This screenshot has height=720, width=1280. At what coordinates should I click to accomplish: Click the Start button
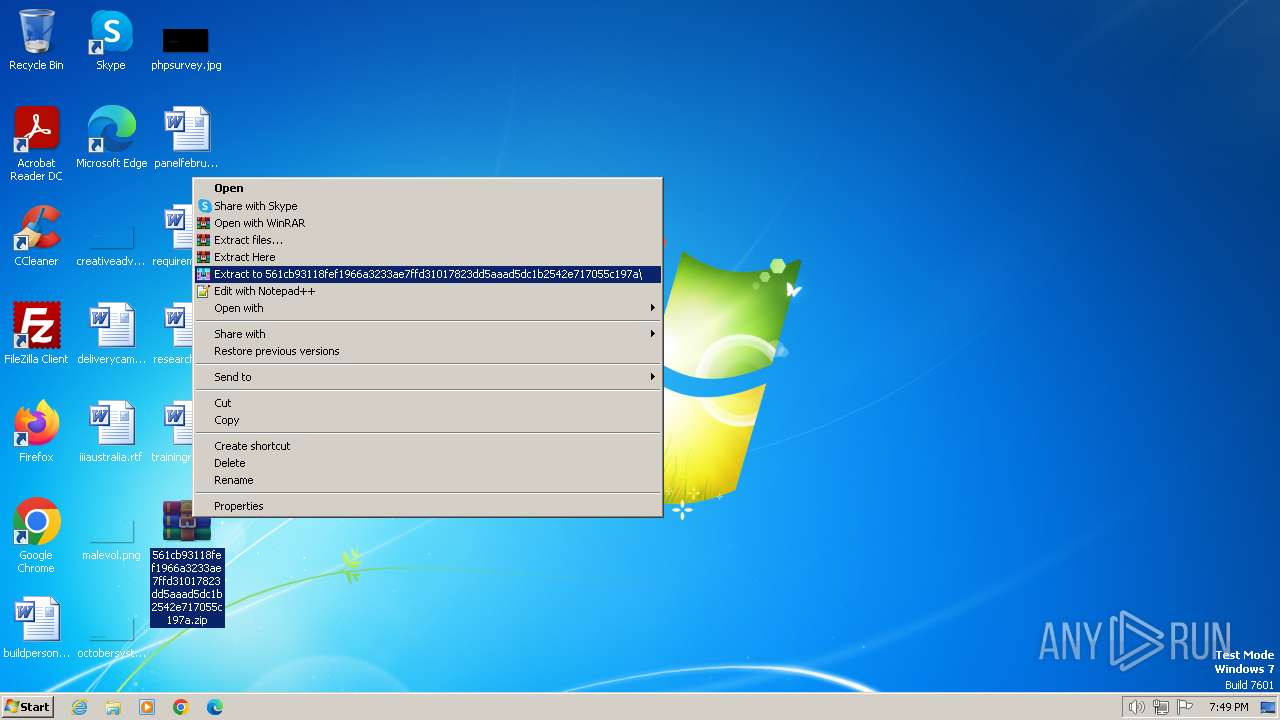click(28, 706)
